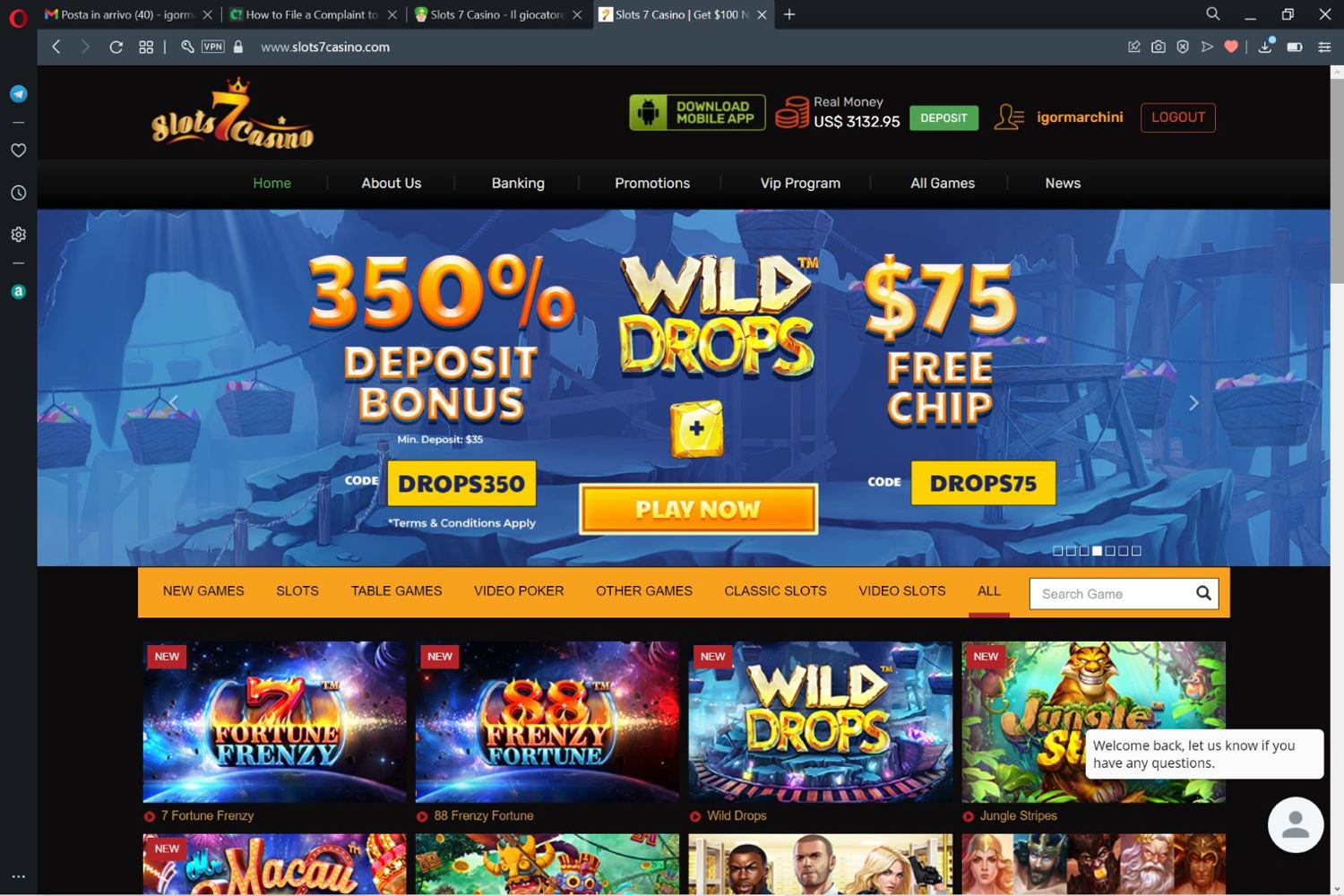Click the browser reload icon
Screen dimensions: 1344x896
click(116, 47)
